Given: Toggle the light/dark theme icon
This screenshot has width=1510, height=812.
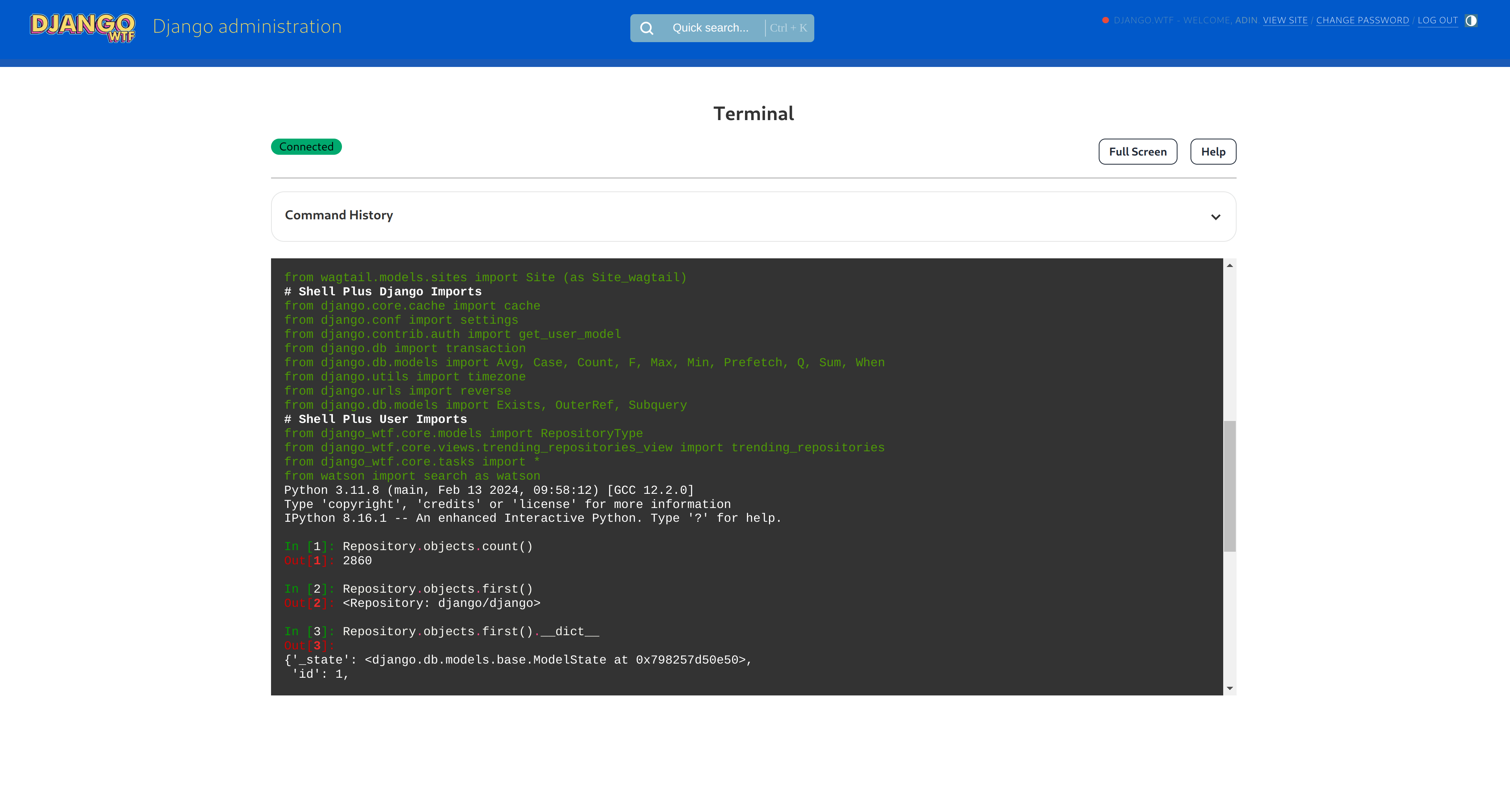Looking at the screenshot, I should click(1471, 20).
